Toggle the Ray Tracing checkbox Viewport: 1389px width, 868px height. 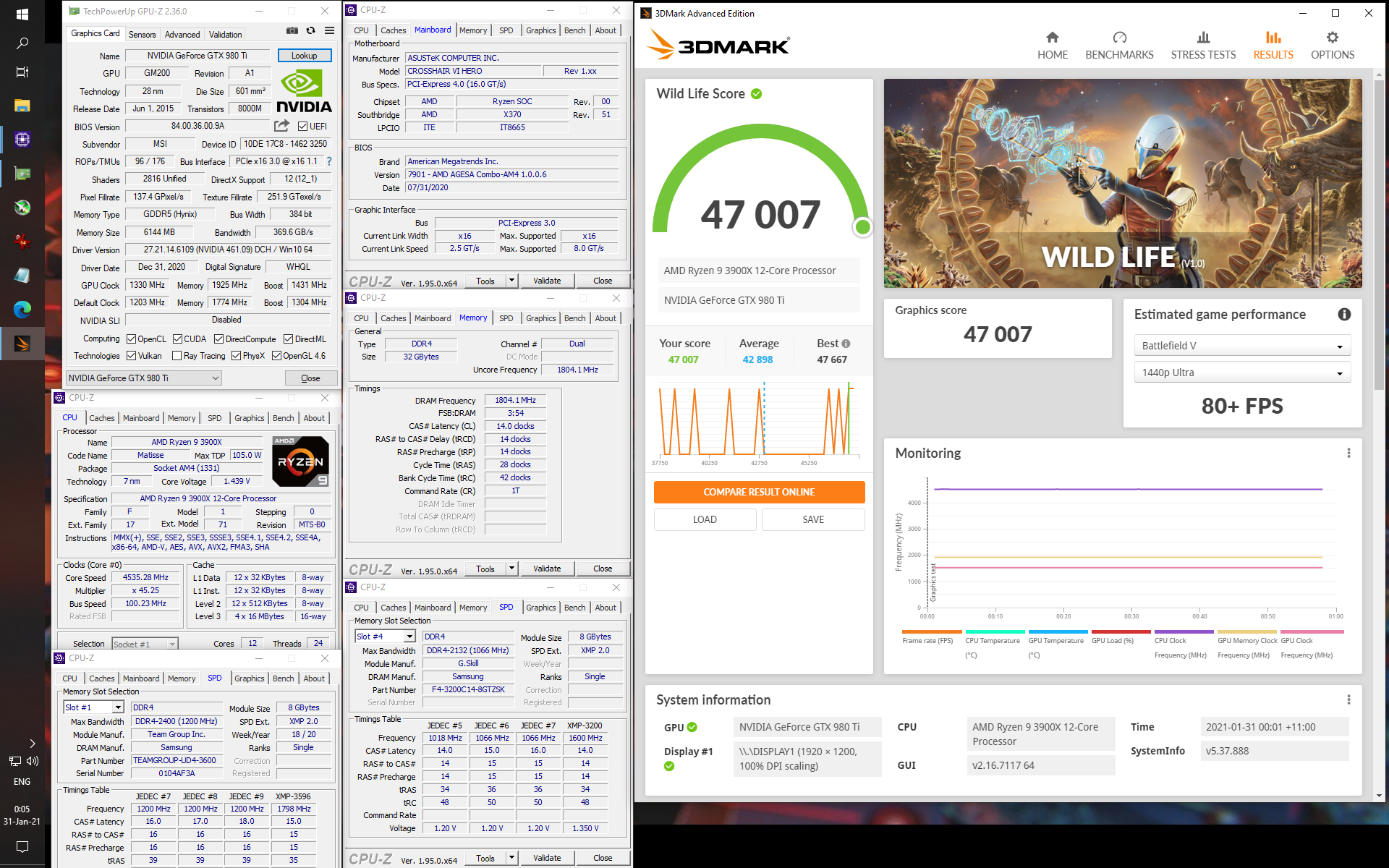(177, 356)
